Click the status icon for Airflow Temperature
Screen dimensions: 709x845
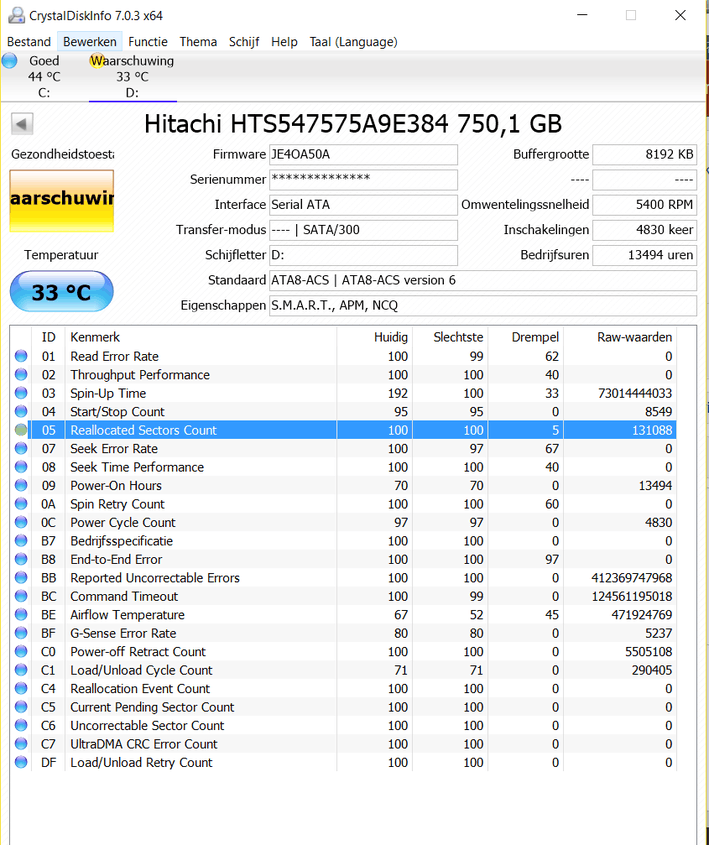point(21,614)
